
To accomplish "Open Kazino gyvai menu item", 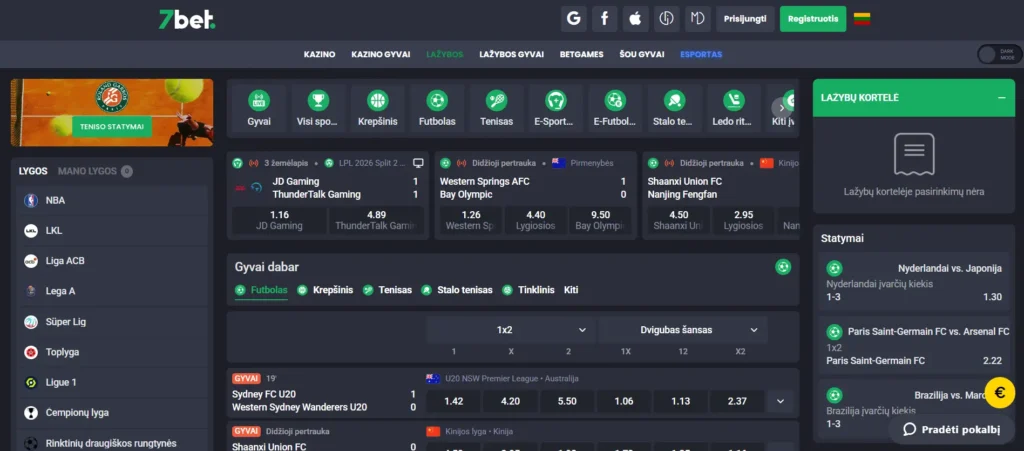I will coord(381,54).
